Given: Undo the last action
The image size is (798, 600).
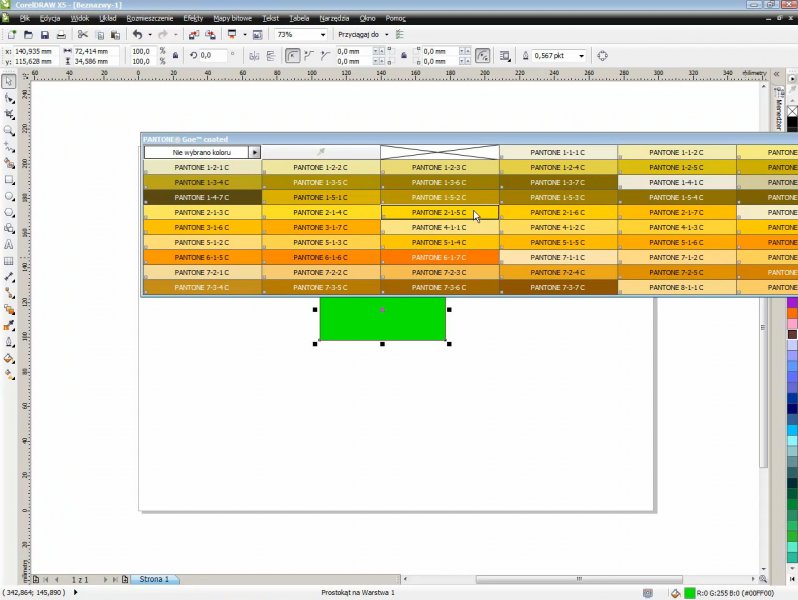Looking at the screenshot, I should [x=137, y=35].
